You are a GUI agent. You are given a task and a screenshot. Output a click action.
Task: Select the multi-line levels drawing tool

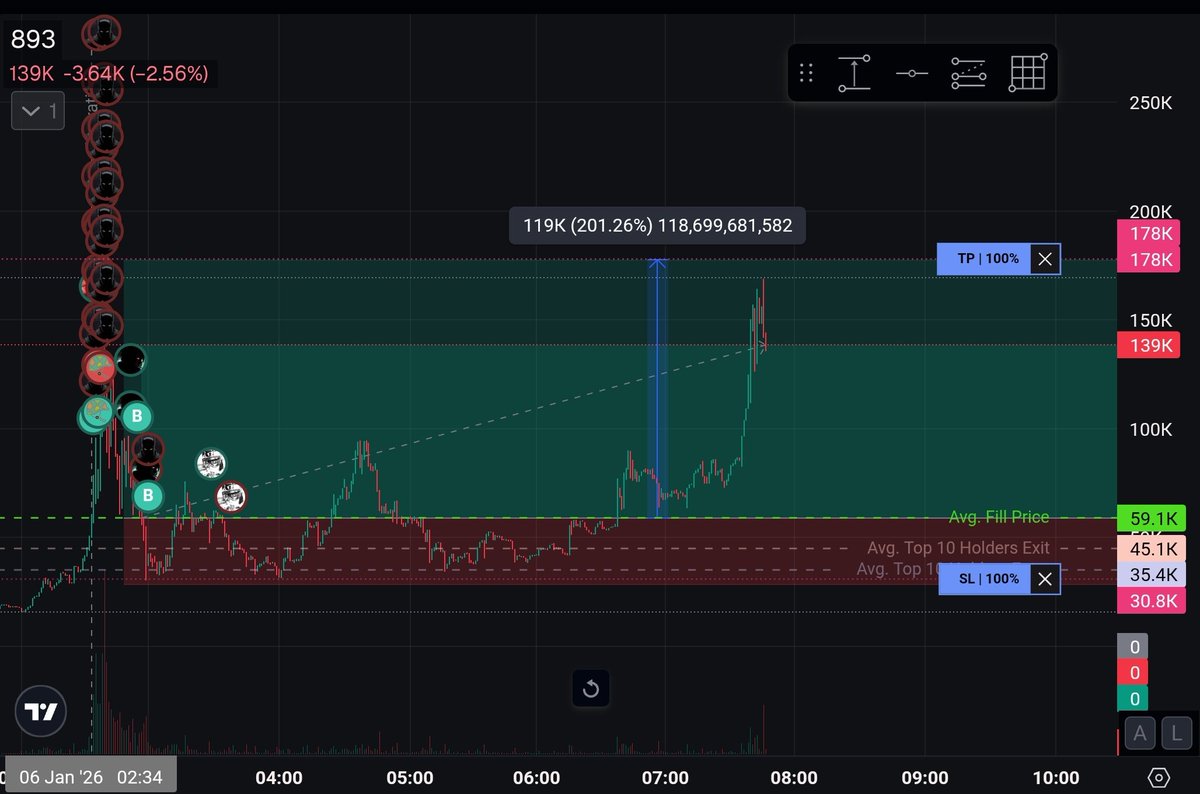pos(968,73)
